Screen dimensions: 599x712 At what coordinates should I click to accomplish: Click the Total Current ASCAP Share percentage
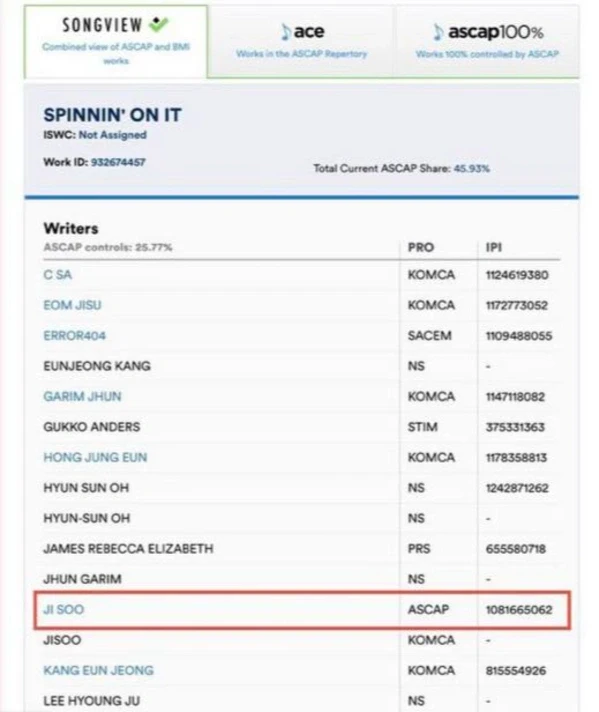click(x=472, y=168)
